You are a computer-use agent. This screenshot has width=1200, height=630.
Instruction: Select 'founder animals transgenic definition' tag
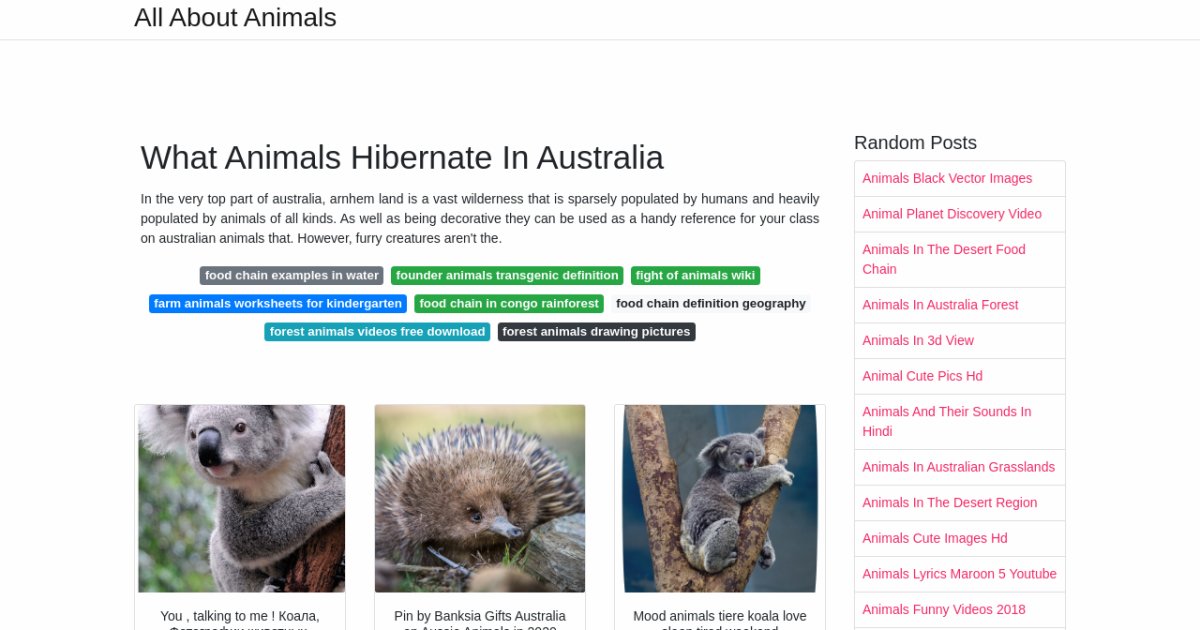(507, 276)
